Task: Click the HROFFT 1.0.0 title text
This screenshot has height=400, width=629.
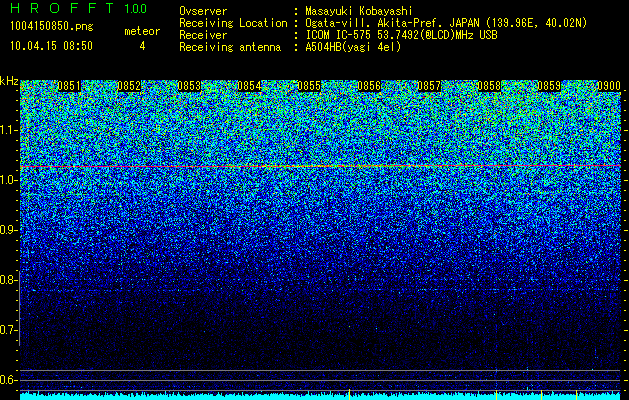Action: point(79,8)
